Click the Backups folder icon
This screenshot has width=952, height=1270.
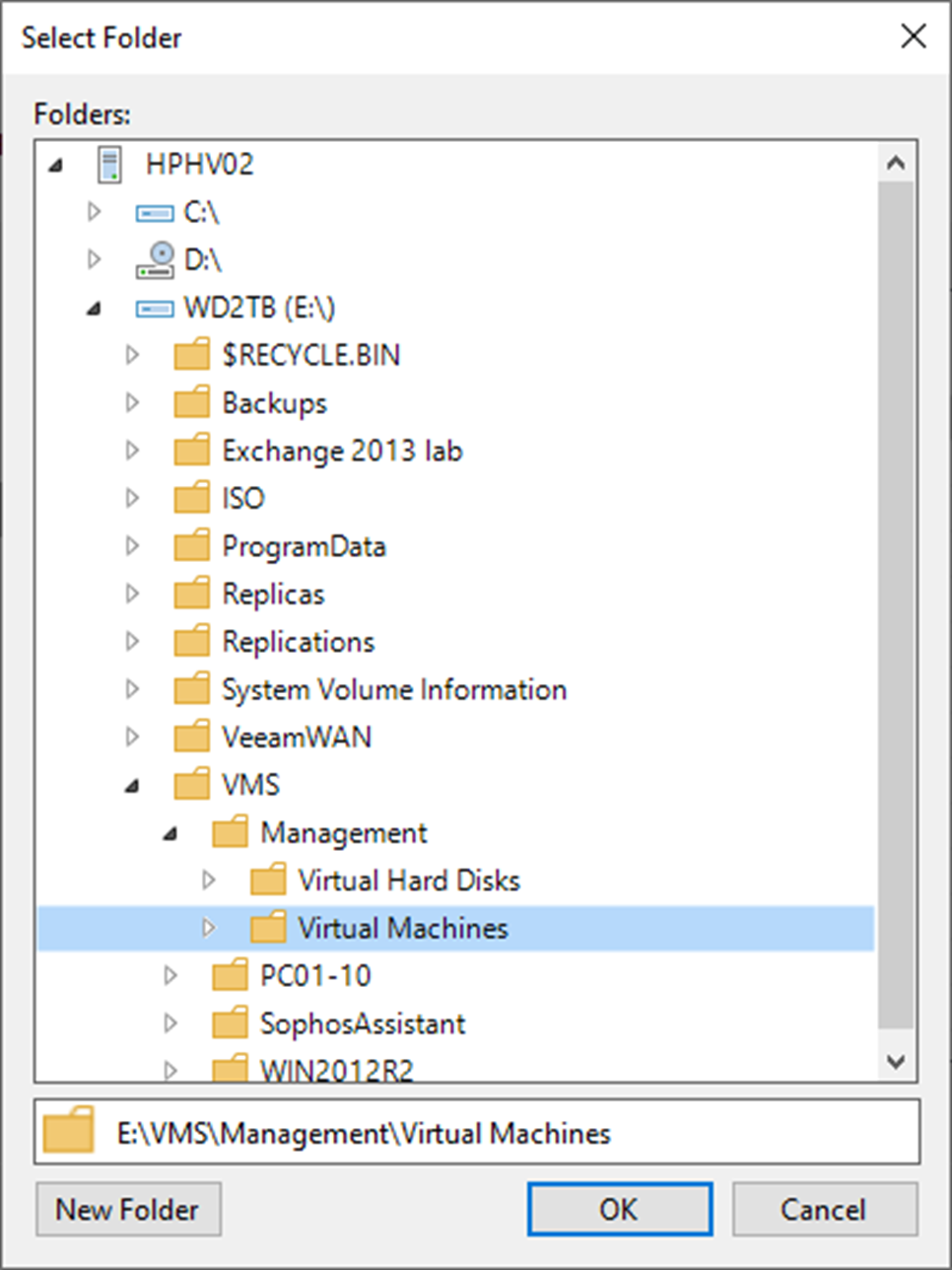[192, 402]
